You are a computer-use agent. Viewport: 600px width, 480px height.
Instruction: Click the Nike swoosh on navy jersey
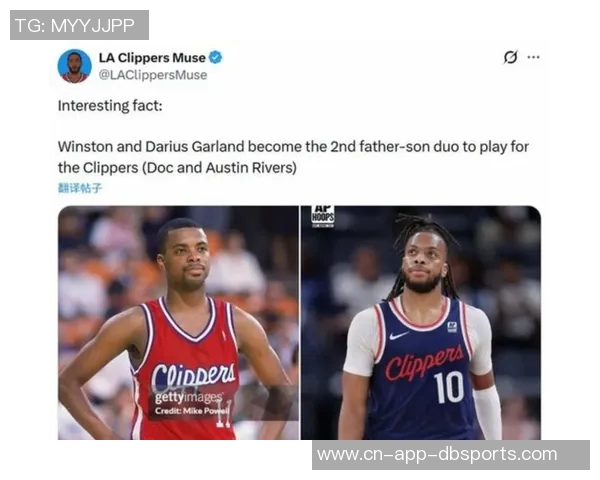[398, 336]
